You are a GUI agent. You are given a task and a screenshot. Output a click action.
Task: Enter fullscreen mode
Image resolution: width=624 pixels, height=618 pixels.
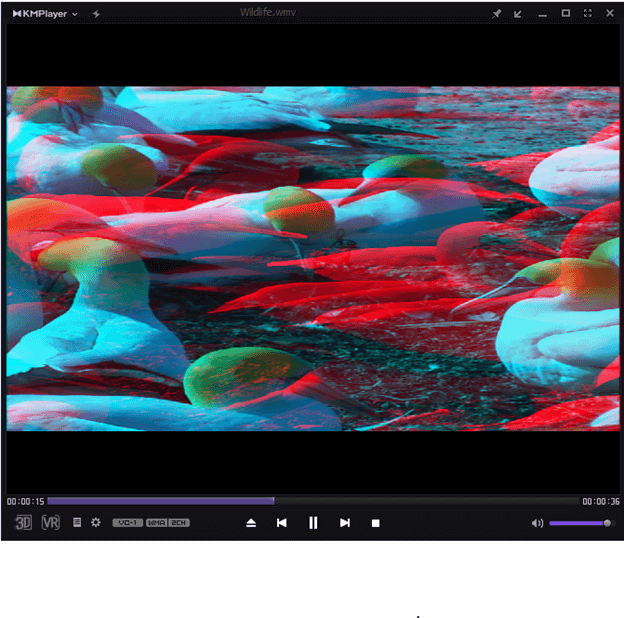click(587, 13)
